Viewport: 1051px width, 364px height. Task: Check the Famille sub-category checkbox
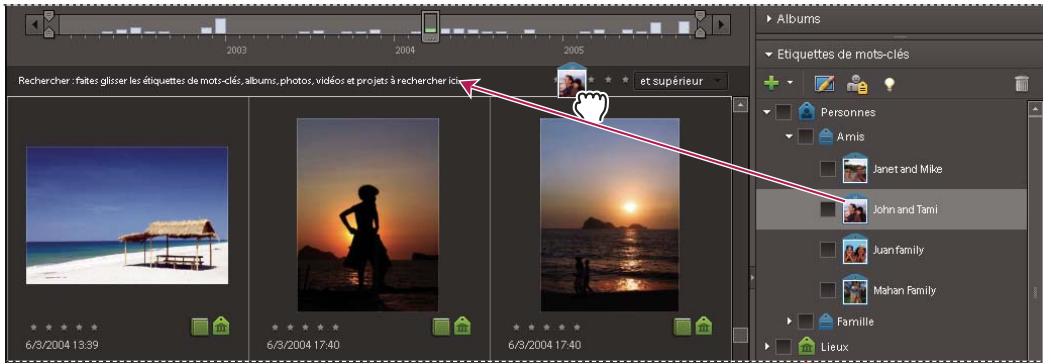click(x=806, y=322)
